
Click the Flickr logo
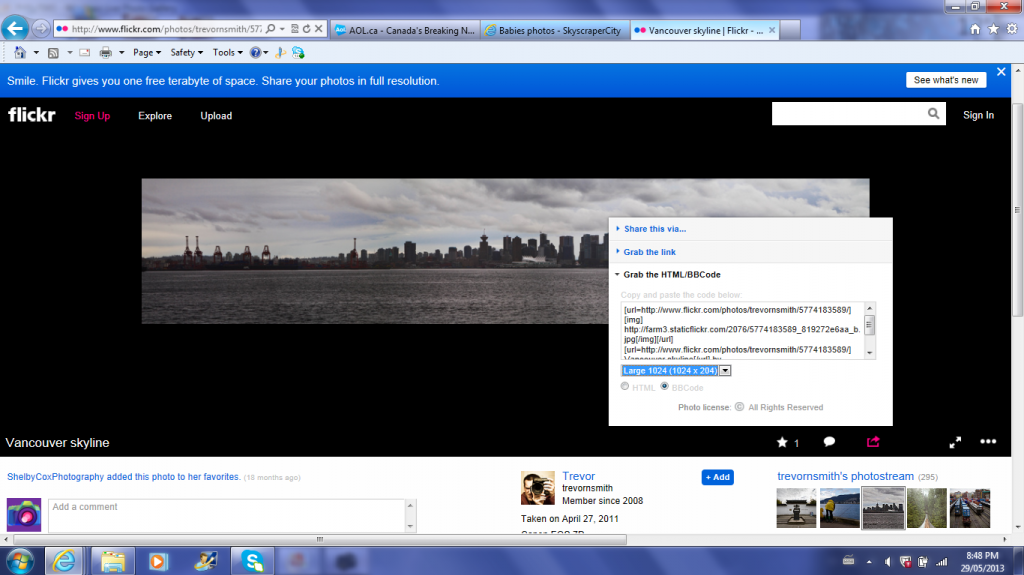click(30, 115)
